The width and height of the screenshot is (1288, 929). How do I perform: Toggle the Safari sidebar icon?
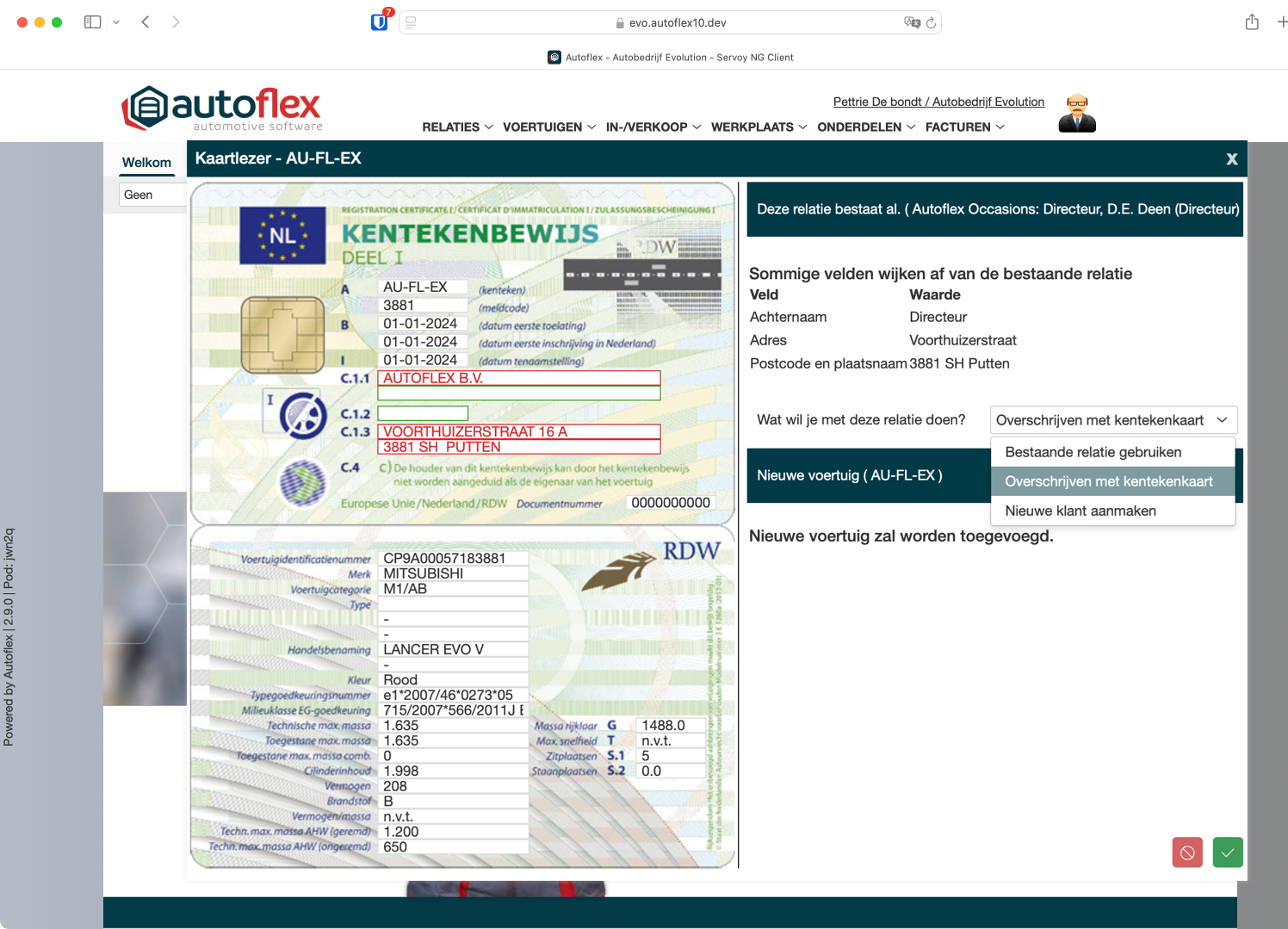pyautogui.click(x=93, y=22)
